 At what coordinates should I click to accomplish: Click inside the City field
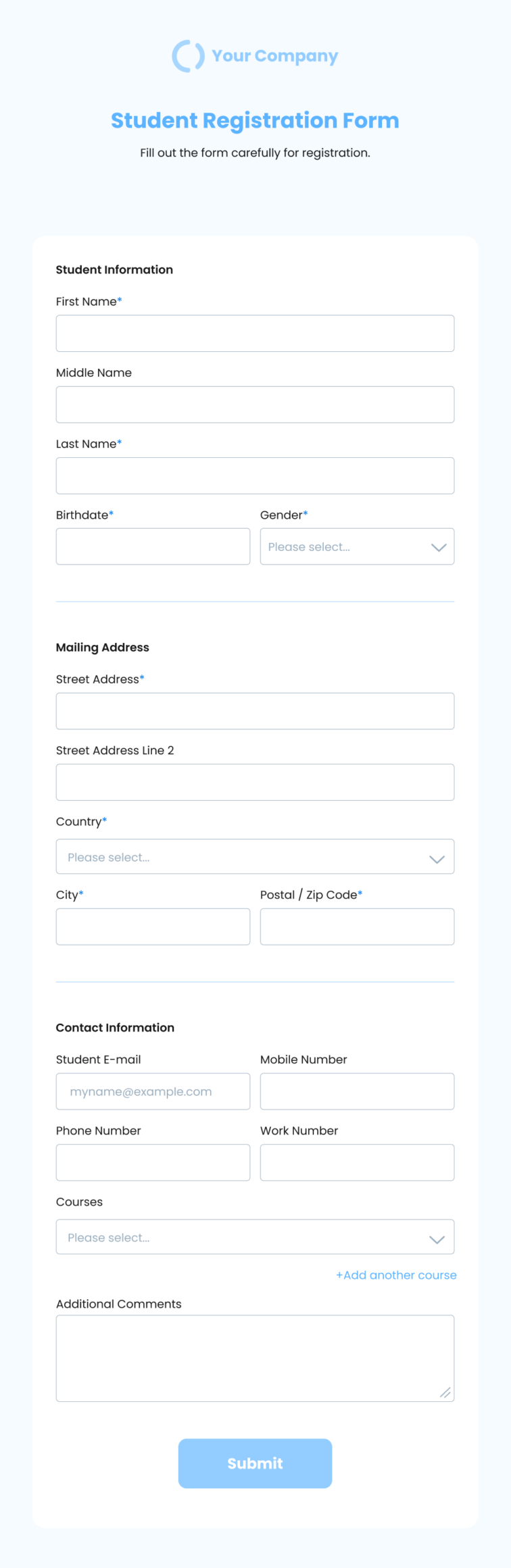tap(153, 926)
